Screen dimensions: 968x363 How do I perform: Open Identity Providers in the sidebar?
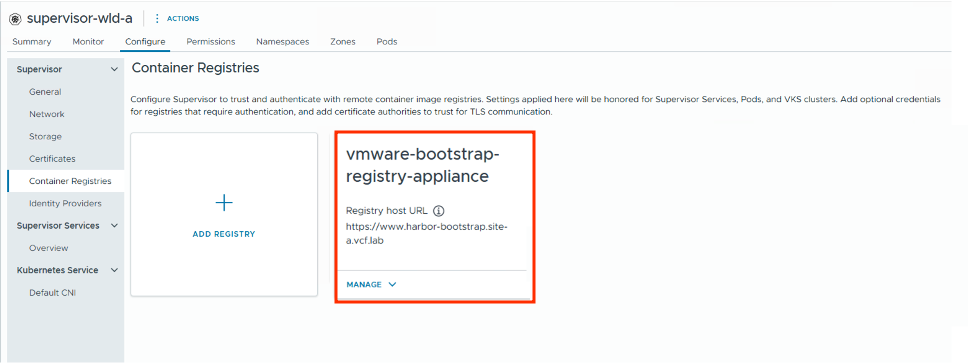pyautogui.click(x=65, y=203)
